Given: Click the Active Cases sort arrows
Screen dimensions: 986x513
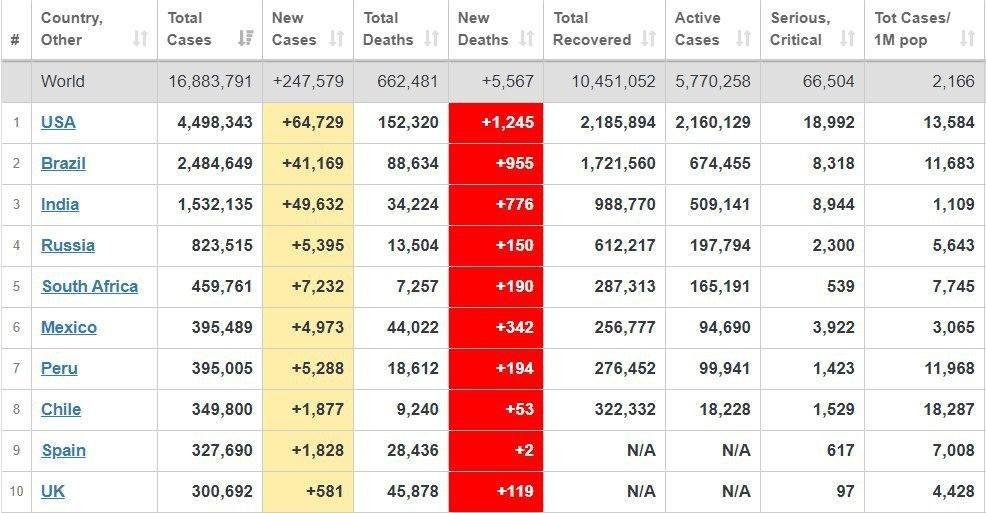Looking at the screenshot, I should (743, 40).
